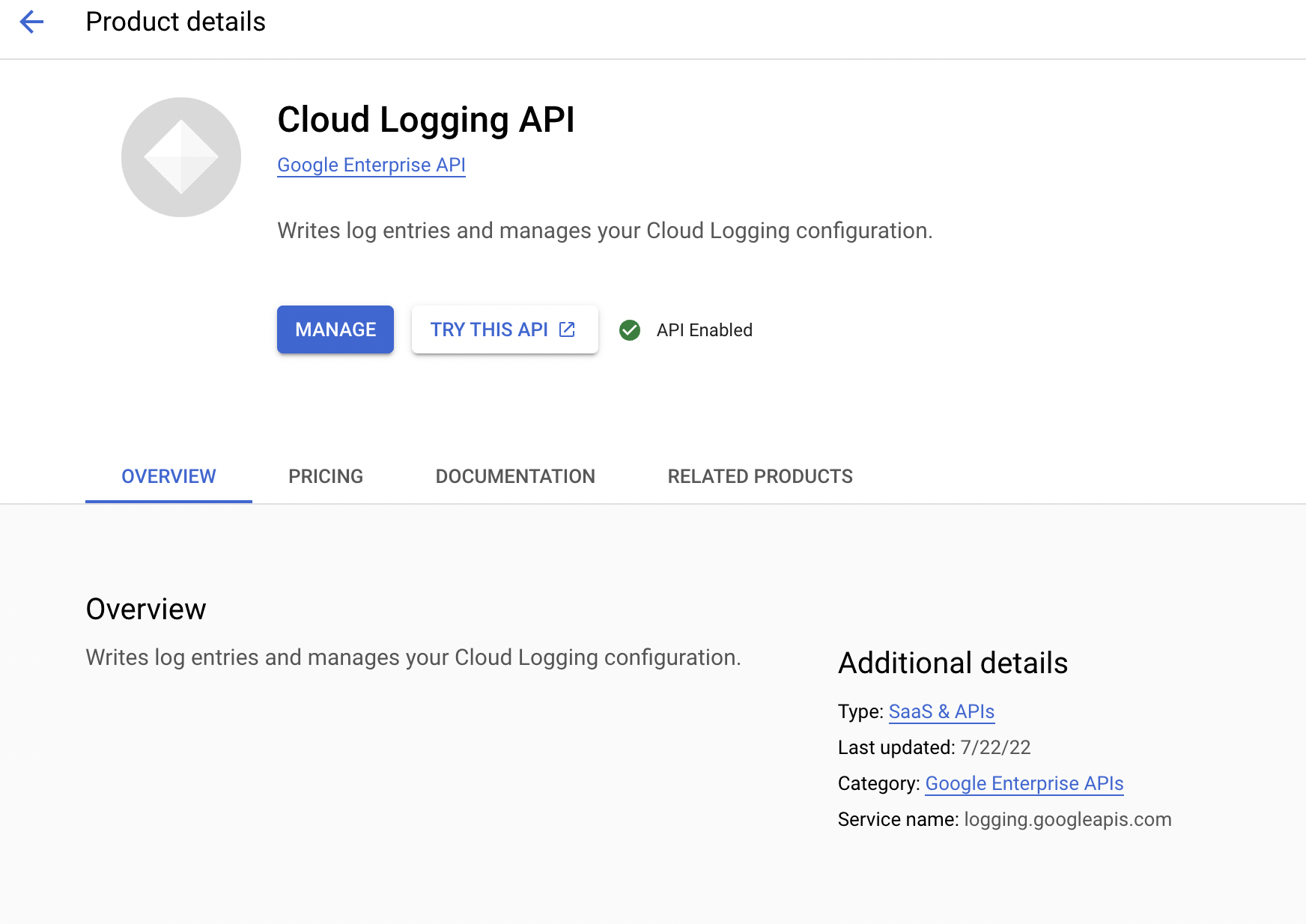Image resolution: width=1306 pixels, height=924 pixels.
Task: Click the Product details page title
Action: 176,22
